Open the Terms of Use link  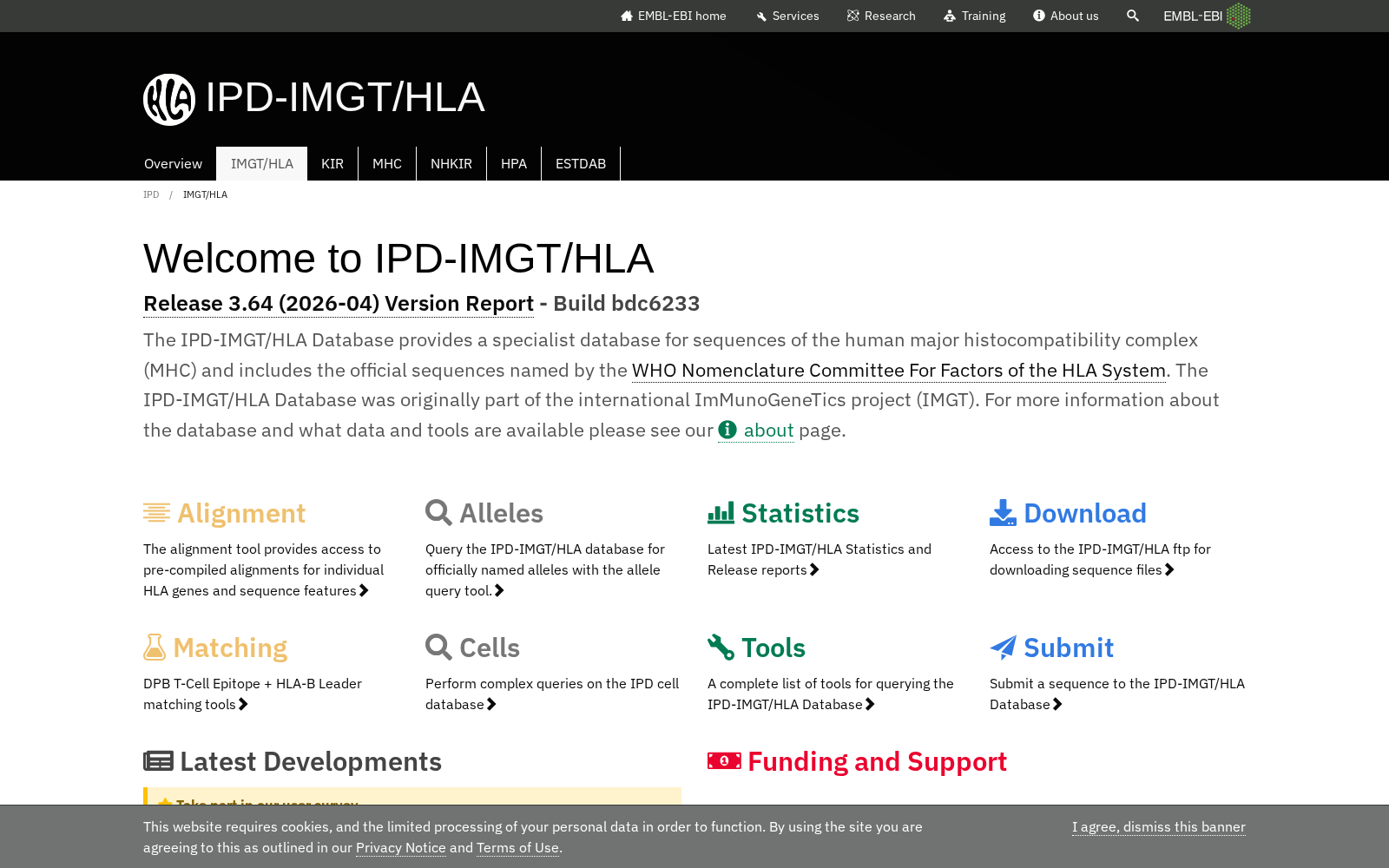click(x=517, y=848)
